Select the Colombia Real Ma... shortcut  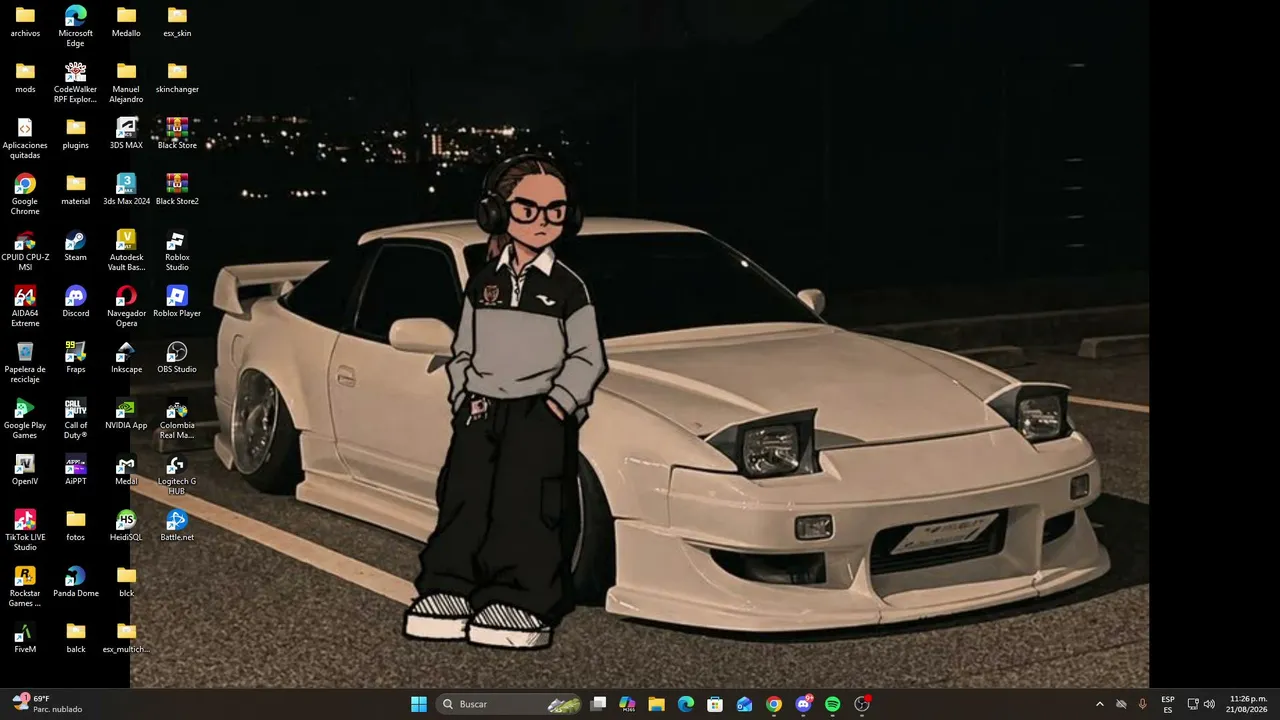[x=177, y=418]
